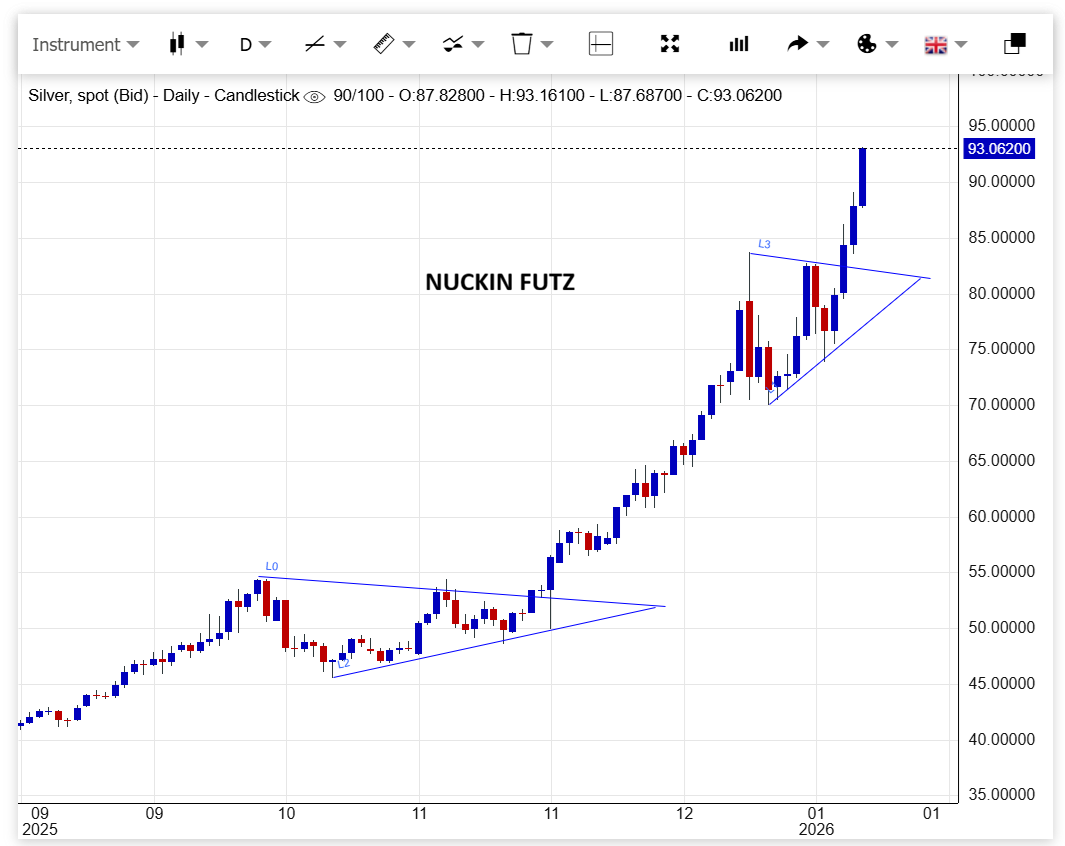This screenshot has height=846, width=1065.
Task: Select the L0 trend line label
Action: click(x=271, y=566)
